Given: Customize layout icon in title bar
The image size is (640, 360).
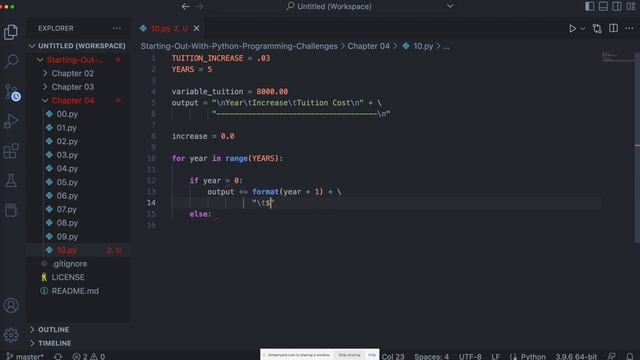Looking at the screenshot, I should pos(631,6).
